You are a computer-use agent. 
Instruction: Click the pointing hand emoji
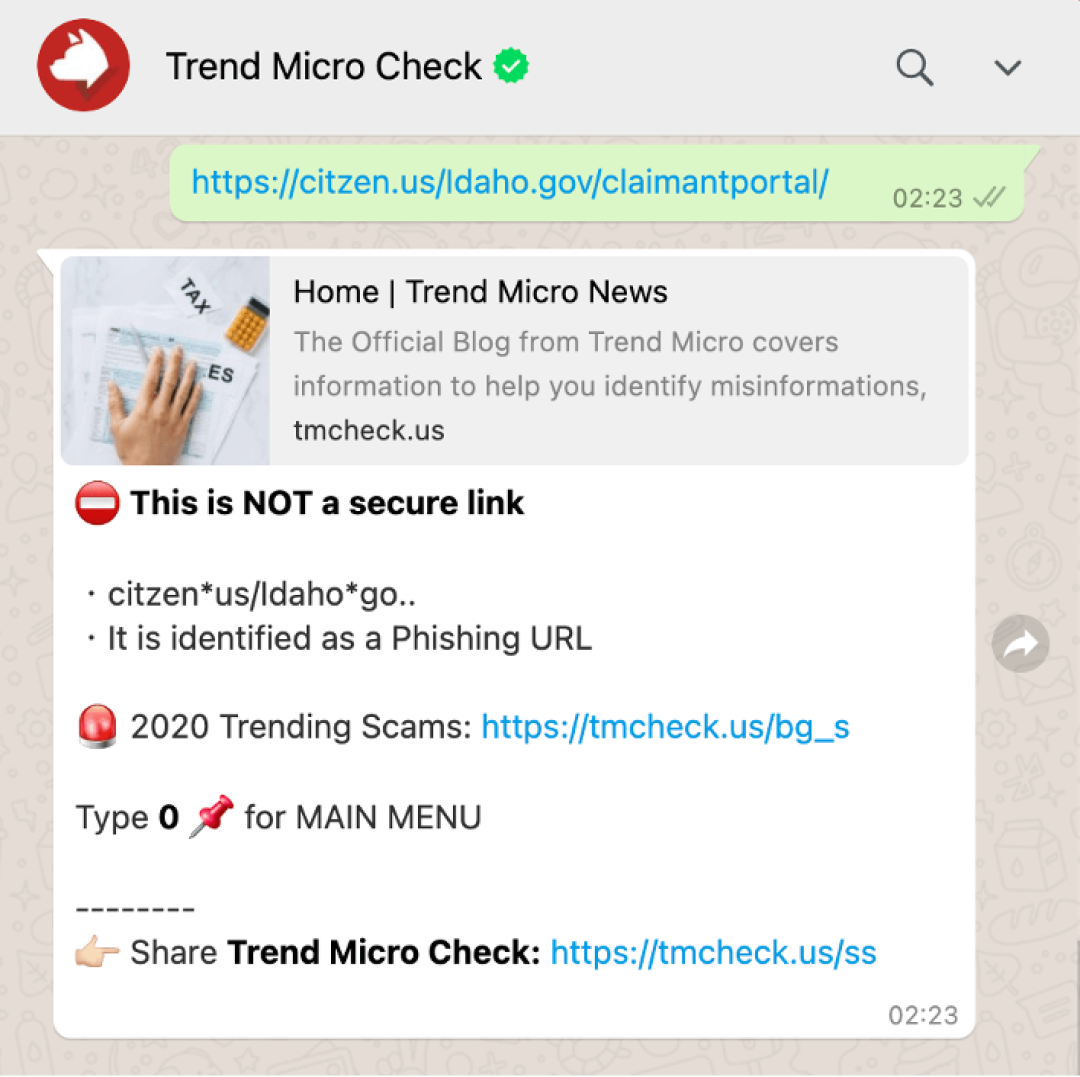click(x=97, y=954)
